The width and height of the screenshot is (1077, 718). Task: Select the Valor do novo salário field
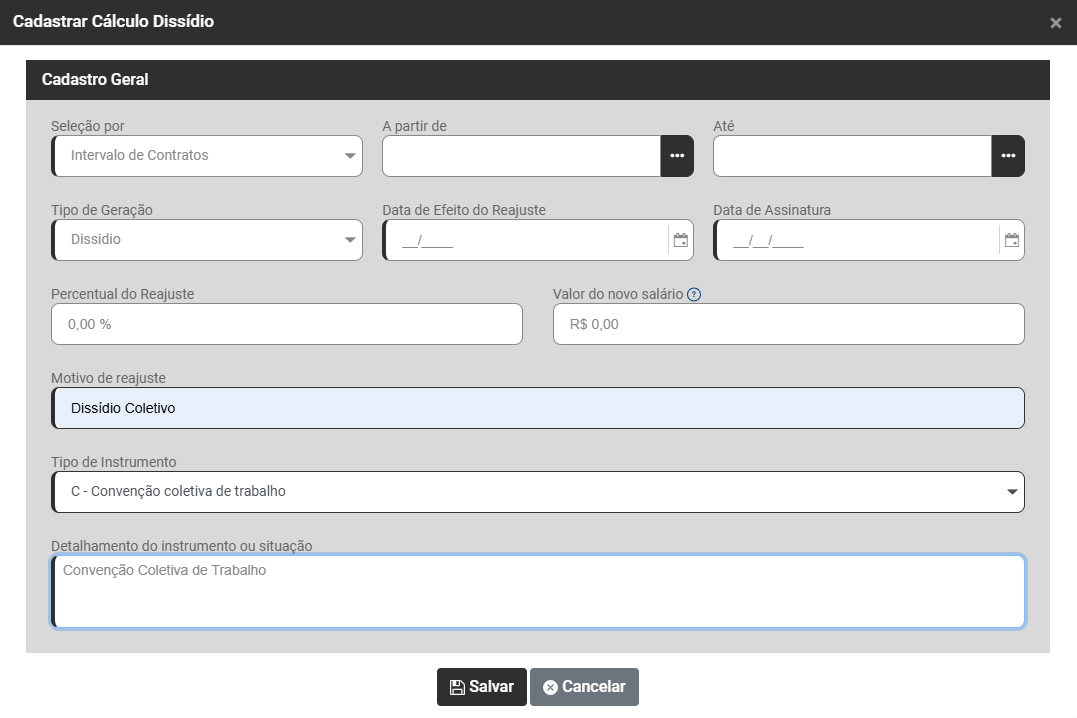click(788, 324)
